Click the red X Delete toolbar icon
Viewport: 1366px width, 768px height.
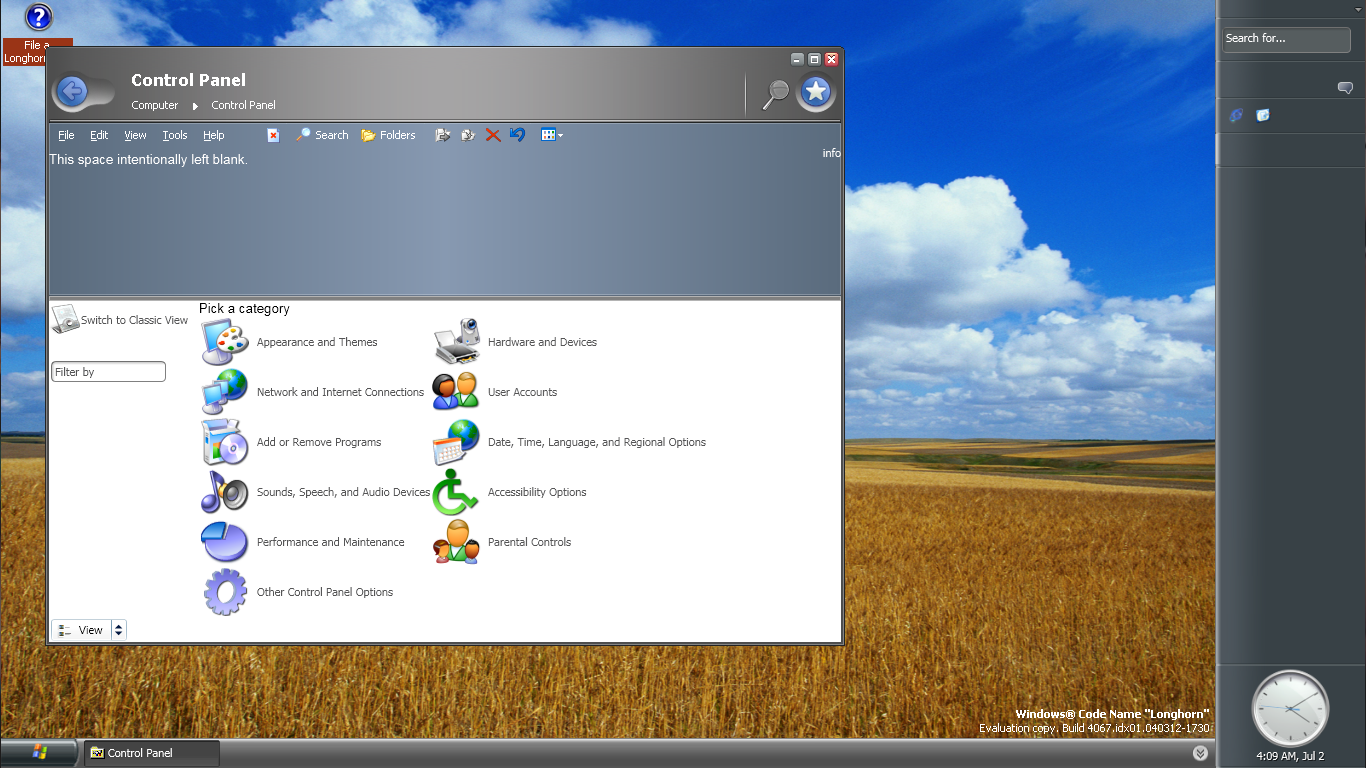click(x=493, y=135)
